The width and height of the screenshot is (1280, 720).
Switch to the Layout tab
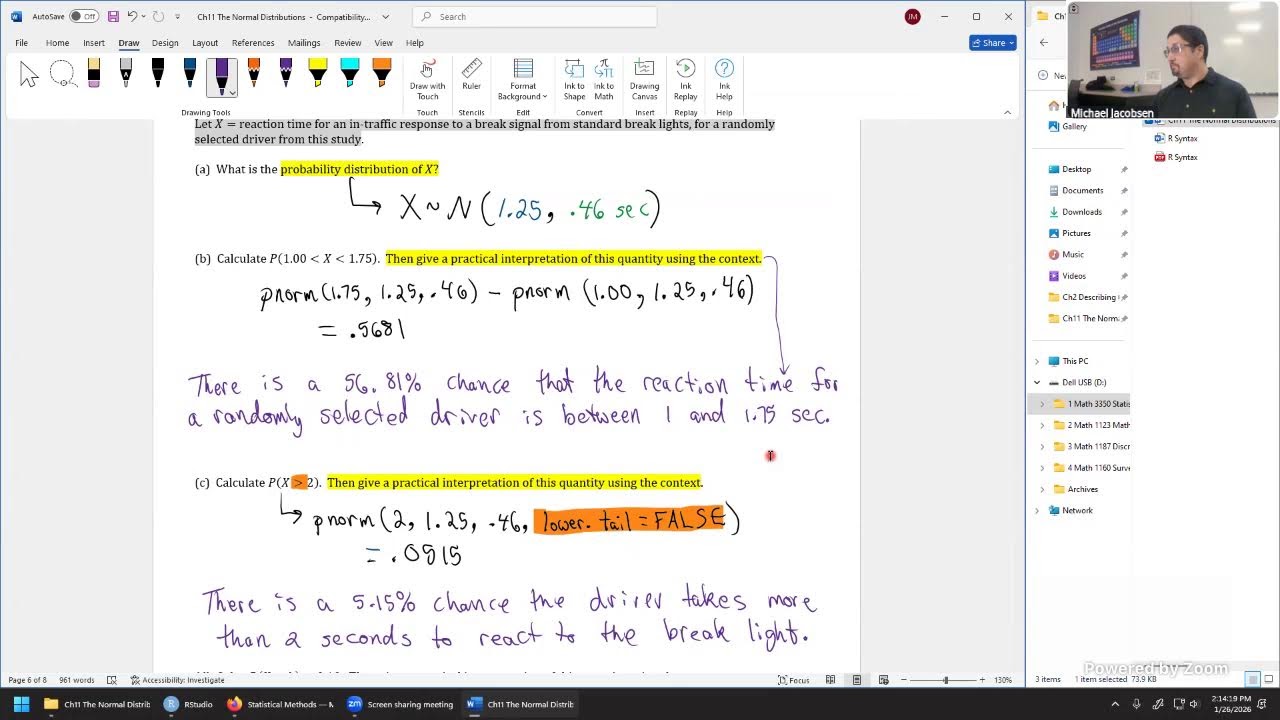(x=205, y=43)
